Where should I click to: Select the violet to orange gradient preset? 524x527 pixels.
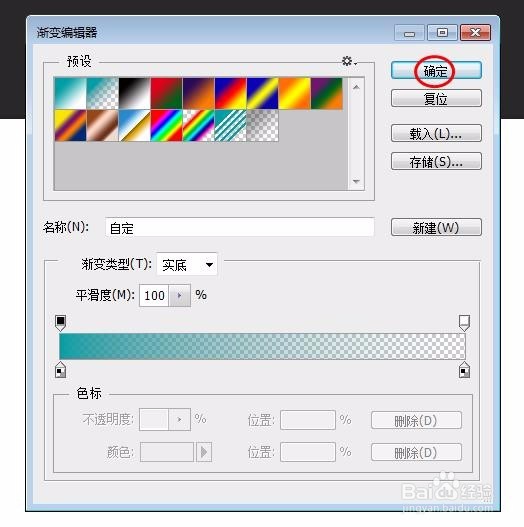[x=199, y=93]
